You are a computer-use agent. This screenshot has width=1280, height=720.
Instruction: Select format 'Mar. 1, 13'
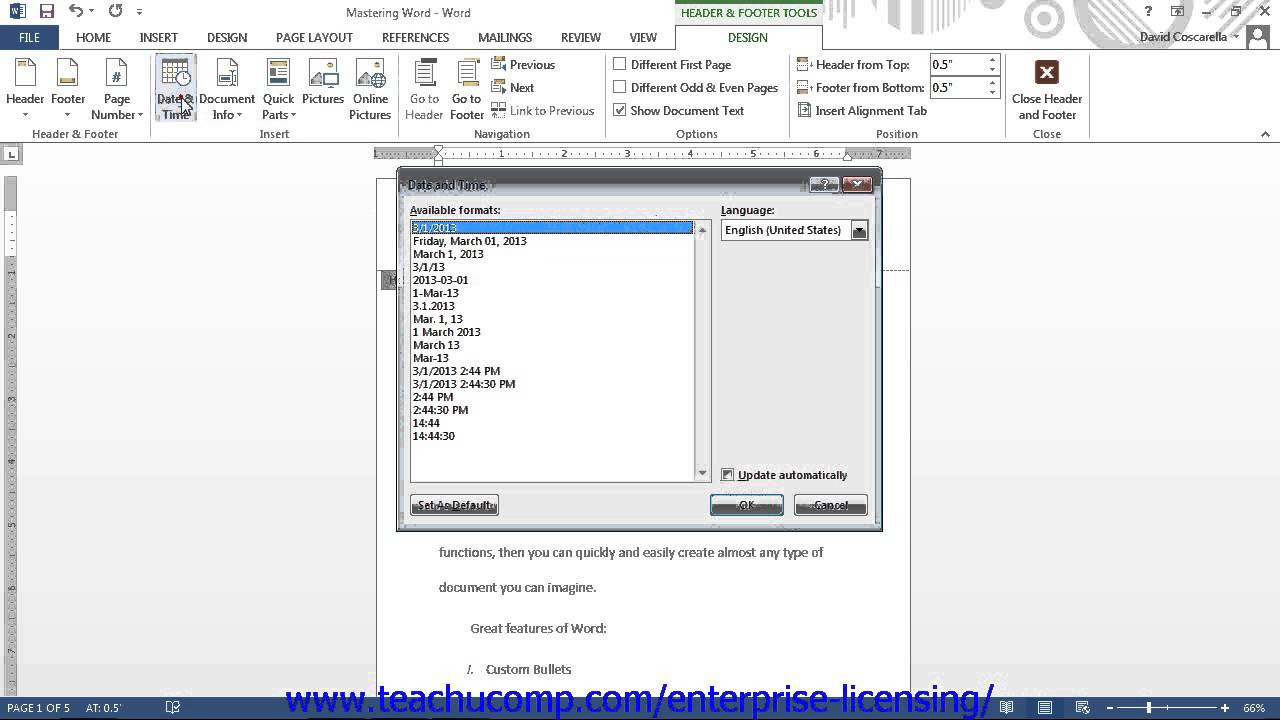(x=438, y=319)
